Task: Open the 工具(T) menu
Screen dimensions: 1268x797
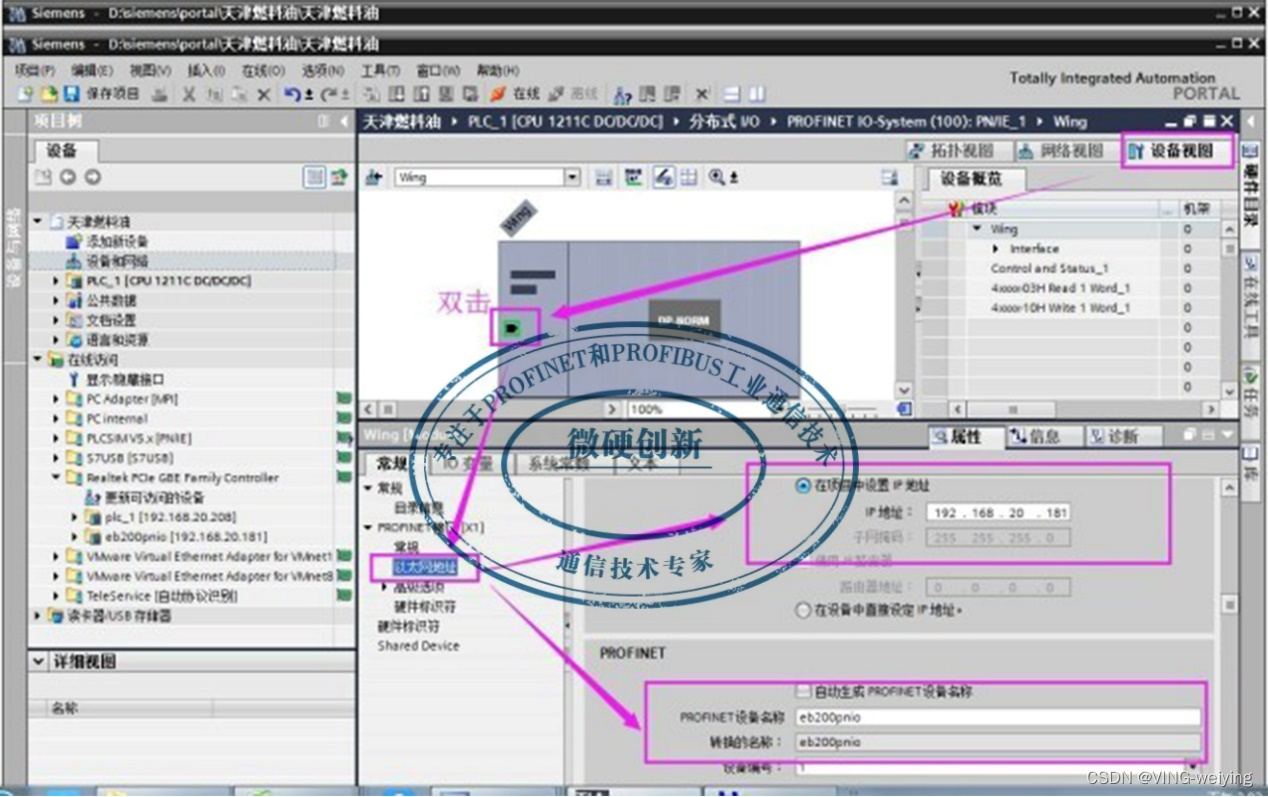Action: (380, 70)
